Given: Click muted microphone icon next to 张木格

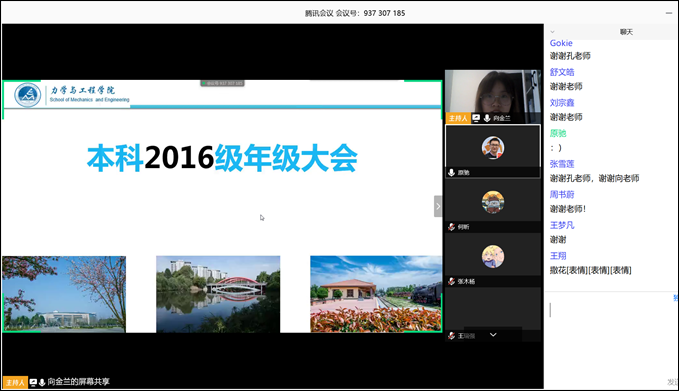Looking at the screenshot, I should click(x=451, y=281).
